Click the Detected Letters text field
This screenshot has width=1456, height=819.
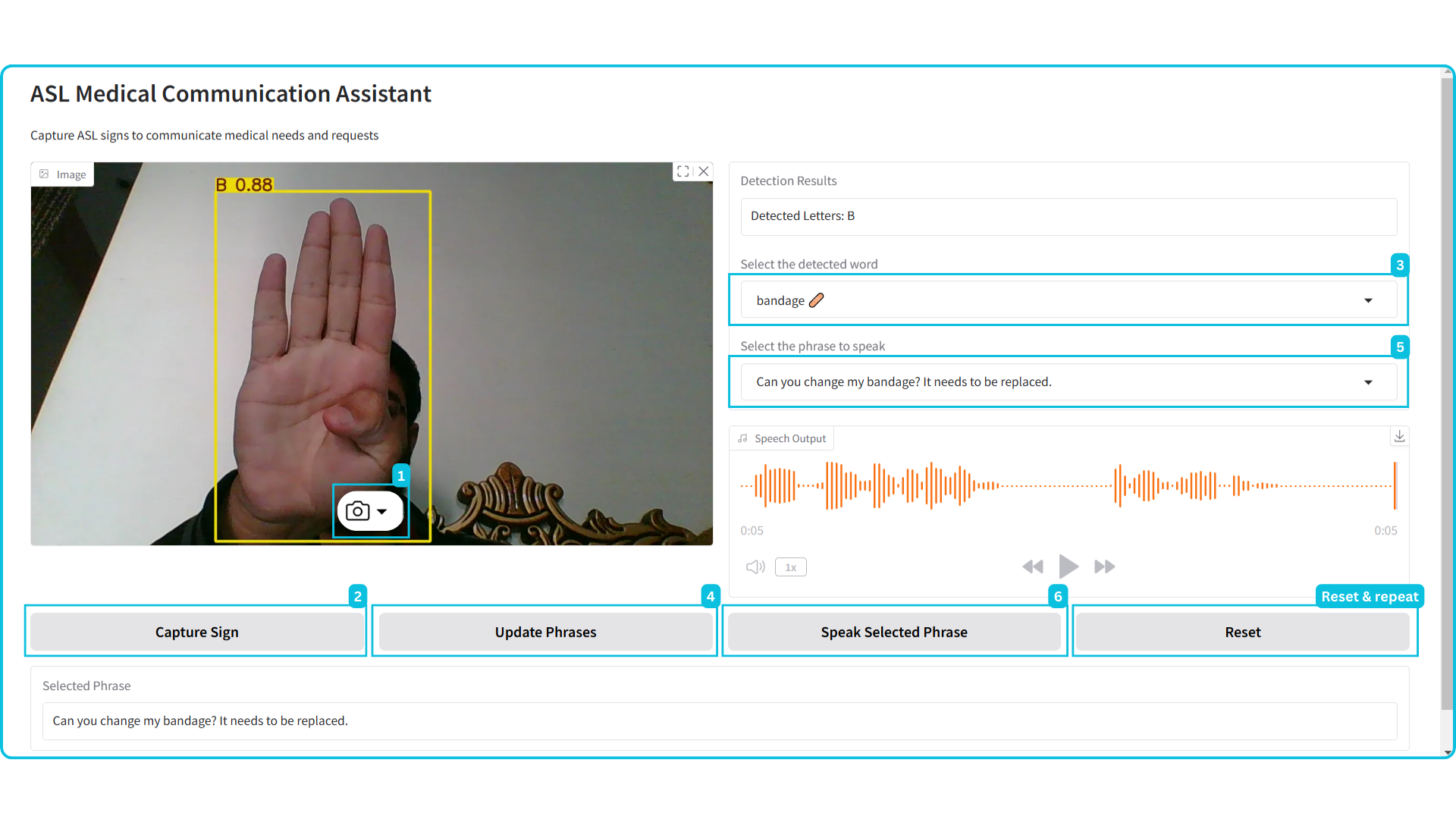pyautogui.click(x=1068, y=216)
